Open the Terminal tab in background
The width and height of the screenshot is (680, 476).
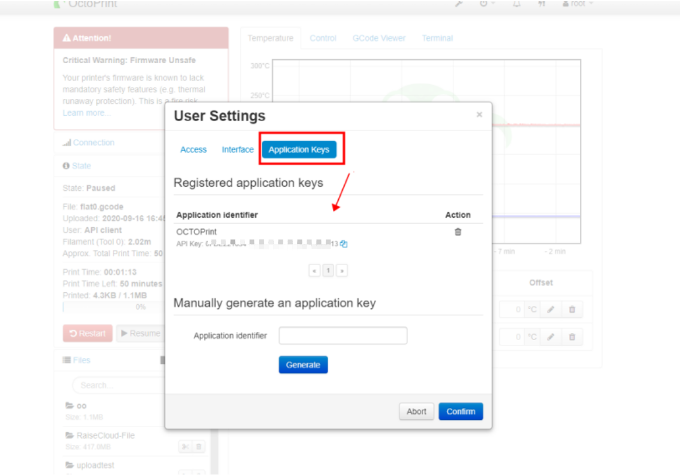(438, 38)
